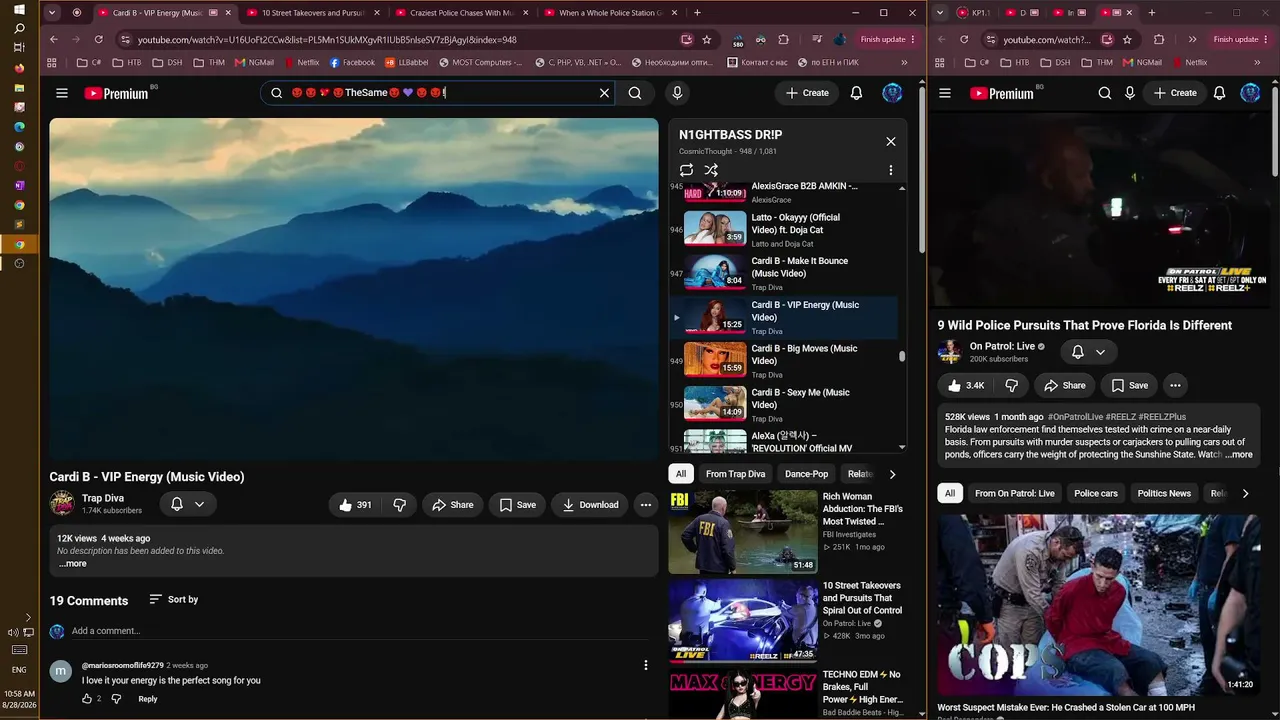Open OneNote from the taskbar

[x=19, y=185]
